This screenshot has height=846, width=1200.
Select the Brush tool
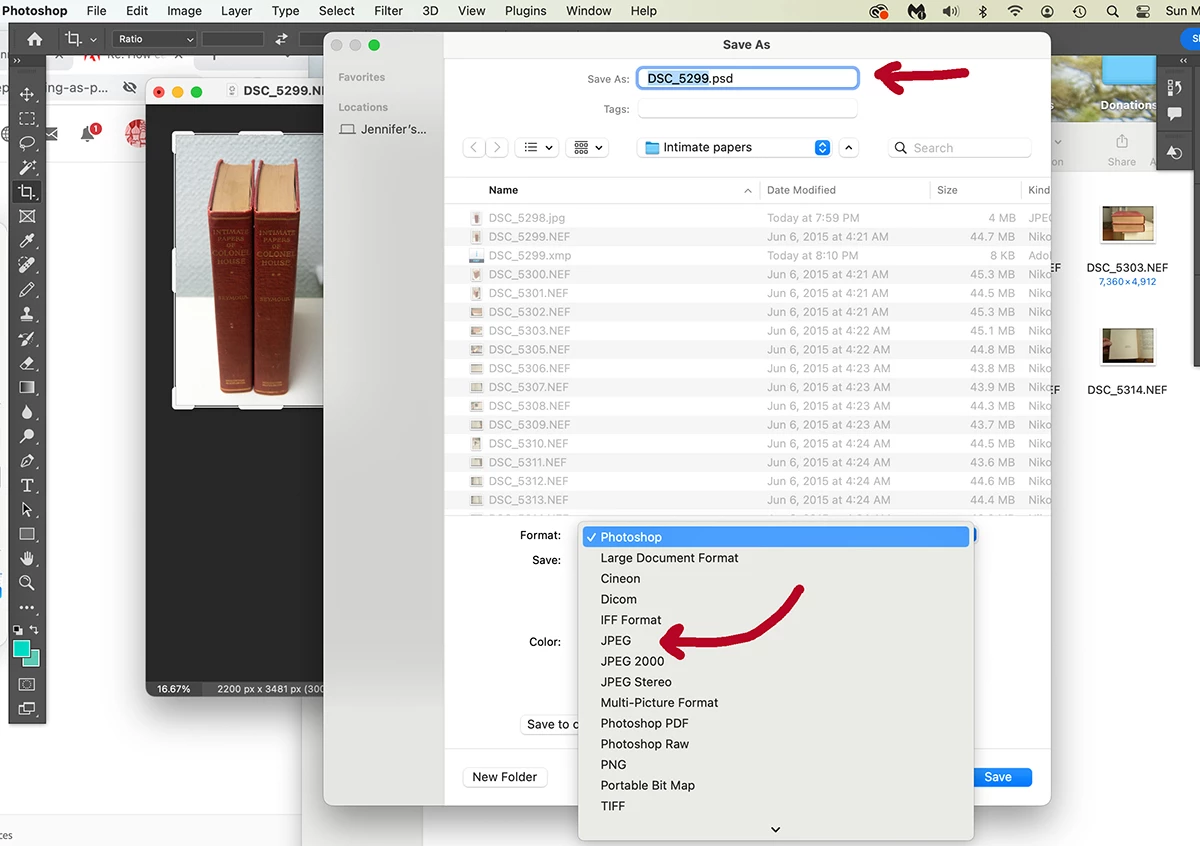coord(27,290)
